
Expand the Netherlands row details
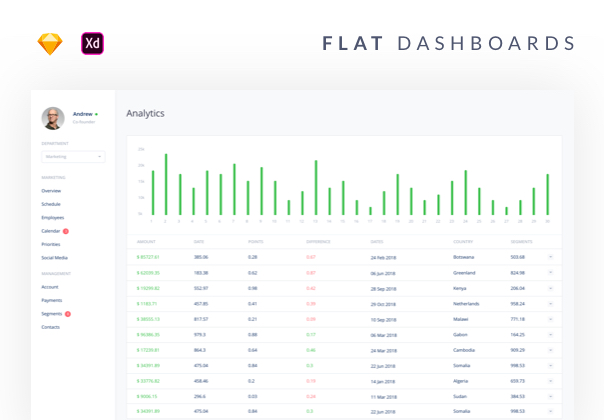point(549,303)
